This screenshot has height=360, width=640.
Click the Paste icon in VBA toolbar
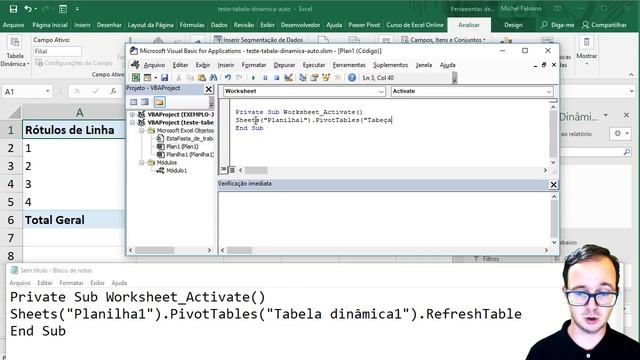pyautogui.click(x=202, y=78)
